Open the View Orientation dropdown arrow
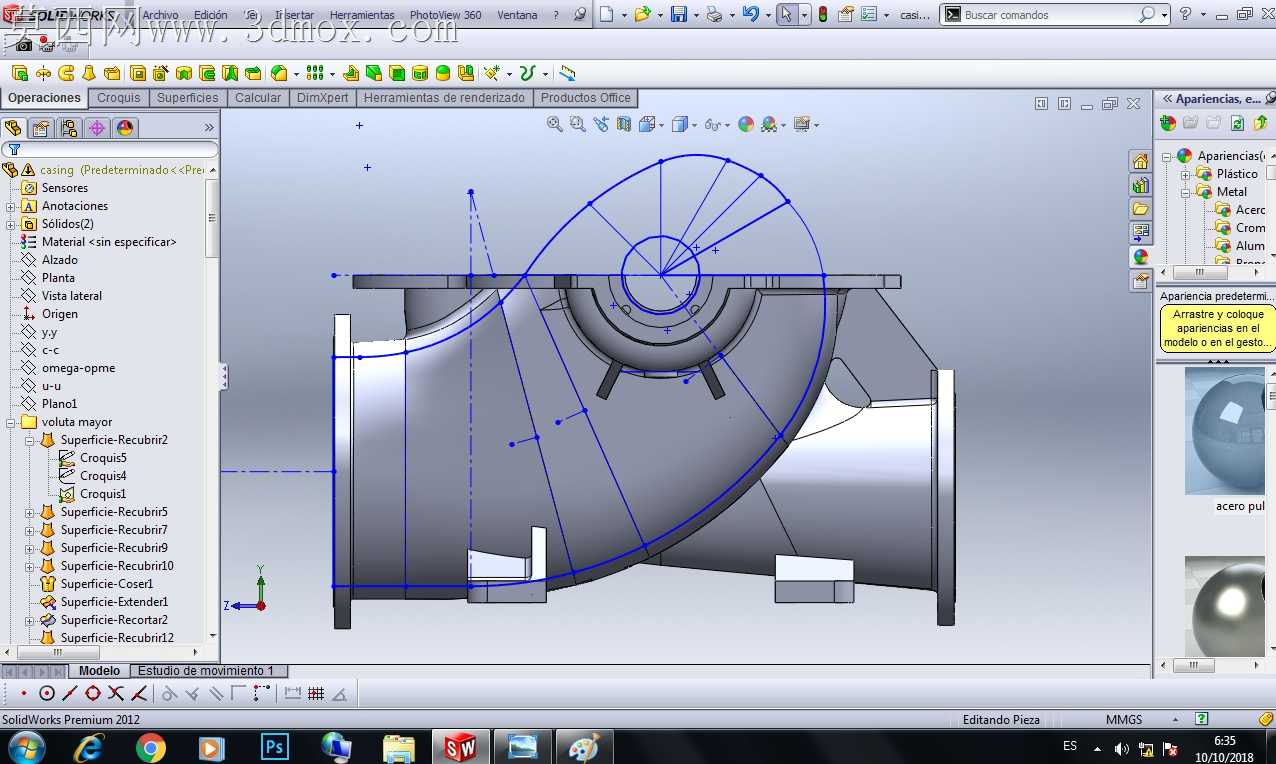The image size is (1276, 764). point(662,126)
